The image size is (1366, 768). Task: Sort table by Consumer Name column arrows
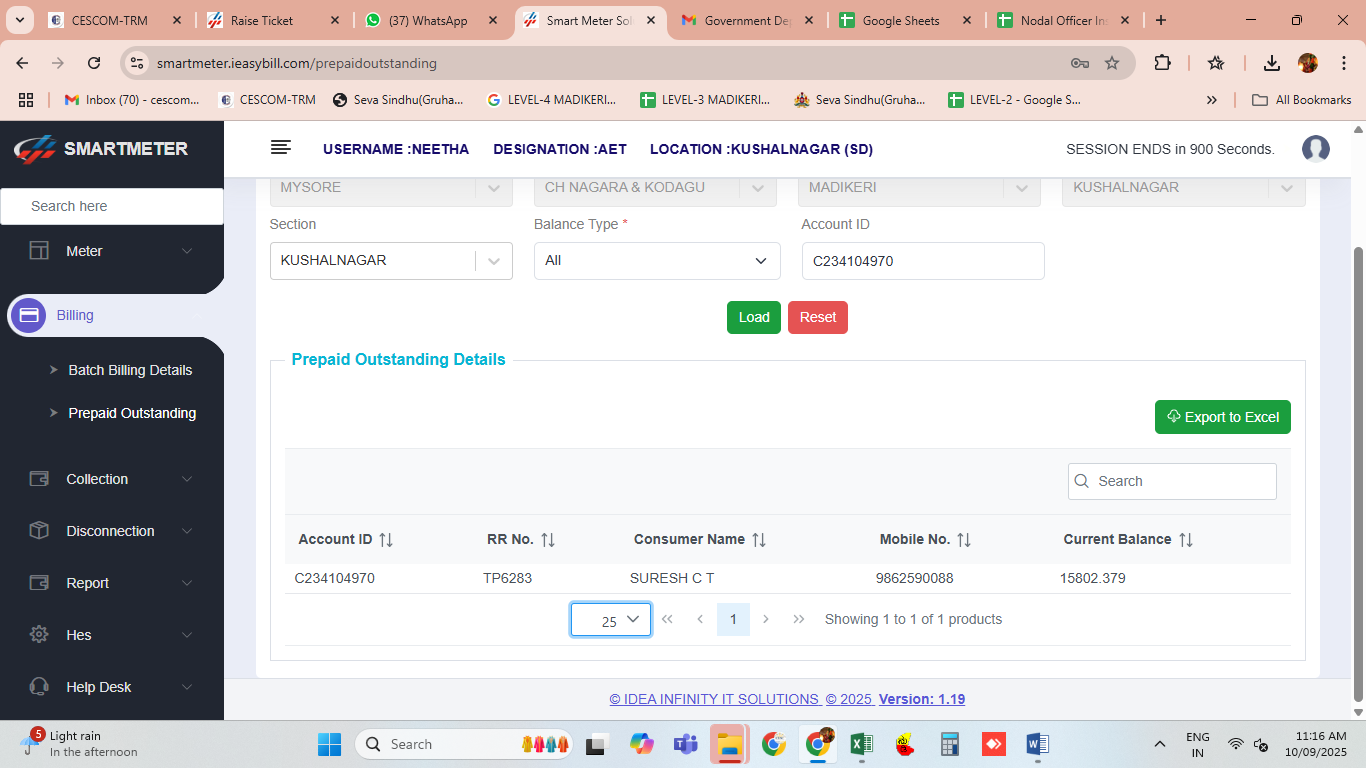tap(759, 540)
